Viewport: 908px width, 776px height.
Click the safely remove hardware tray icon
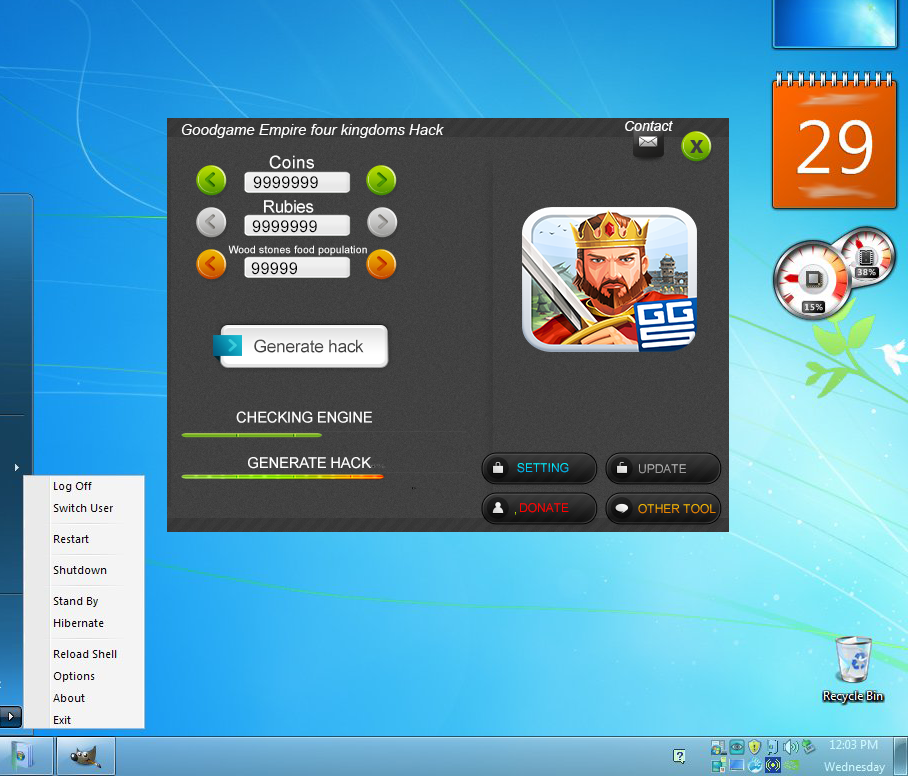pyautogui.click(x=809, y=746)
